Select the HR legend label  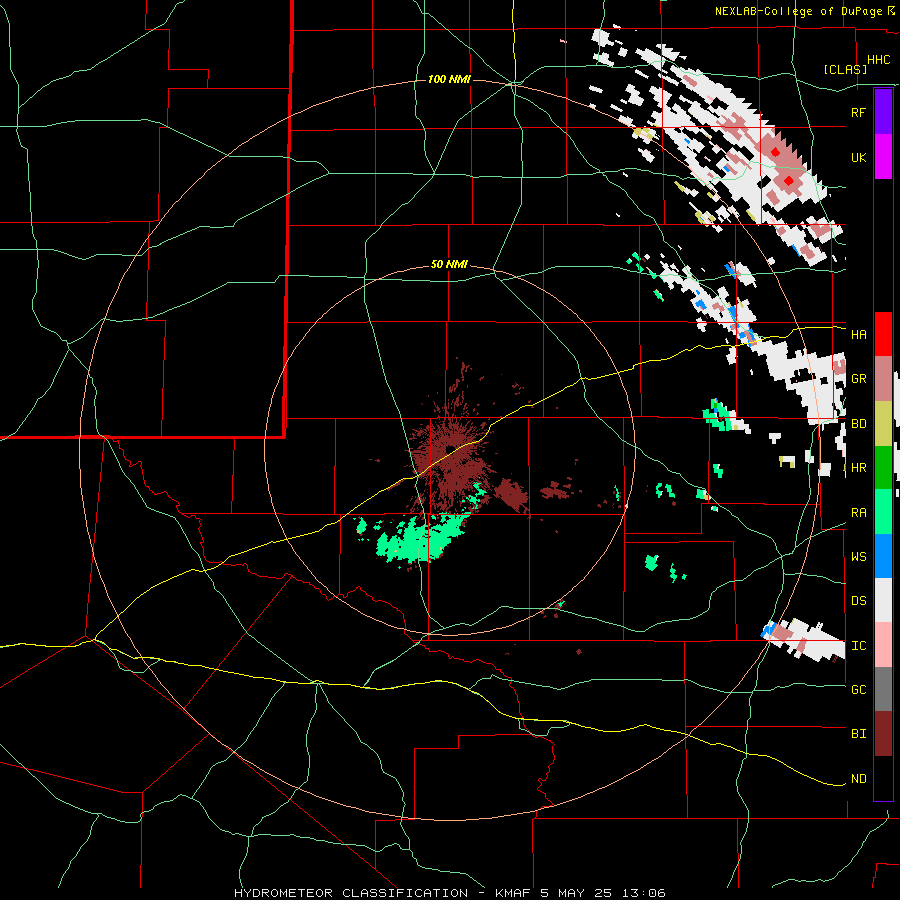858,468
